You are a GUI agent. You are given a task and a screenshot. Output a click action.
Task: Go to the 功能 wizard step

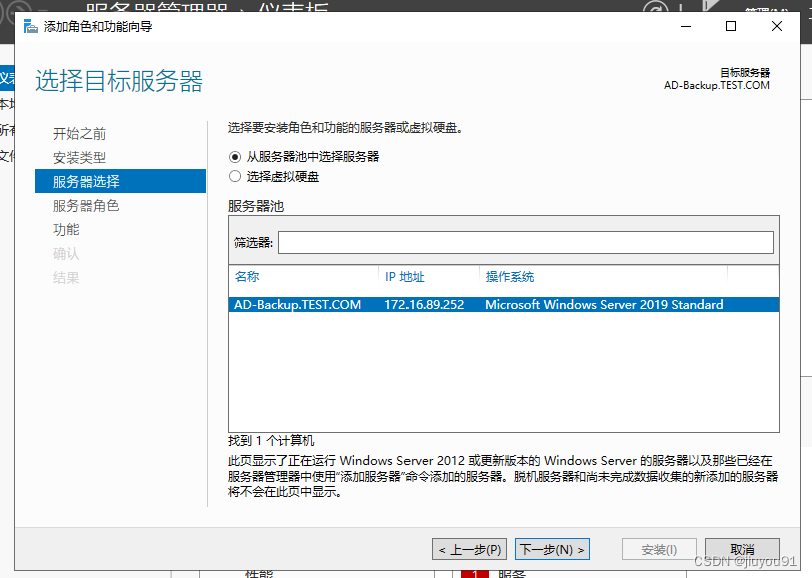(66, 229)
